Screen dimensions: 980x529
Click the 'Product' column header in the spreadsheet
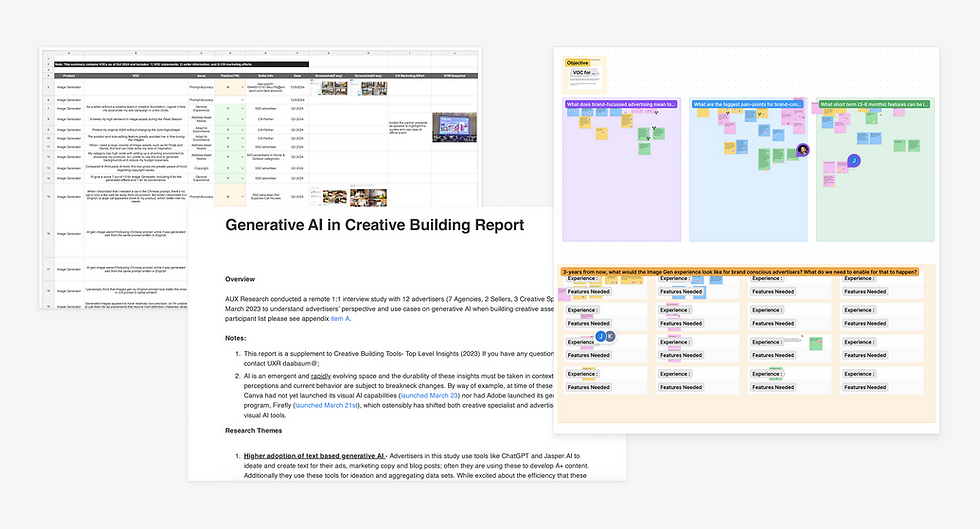coord(69,76)
